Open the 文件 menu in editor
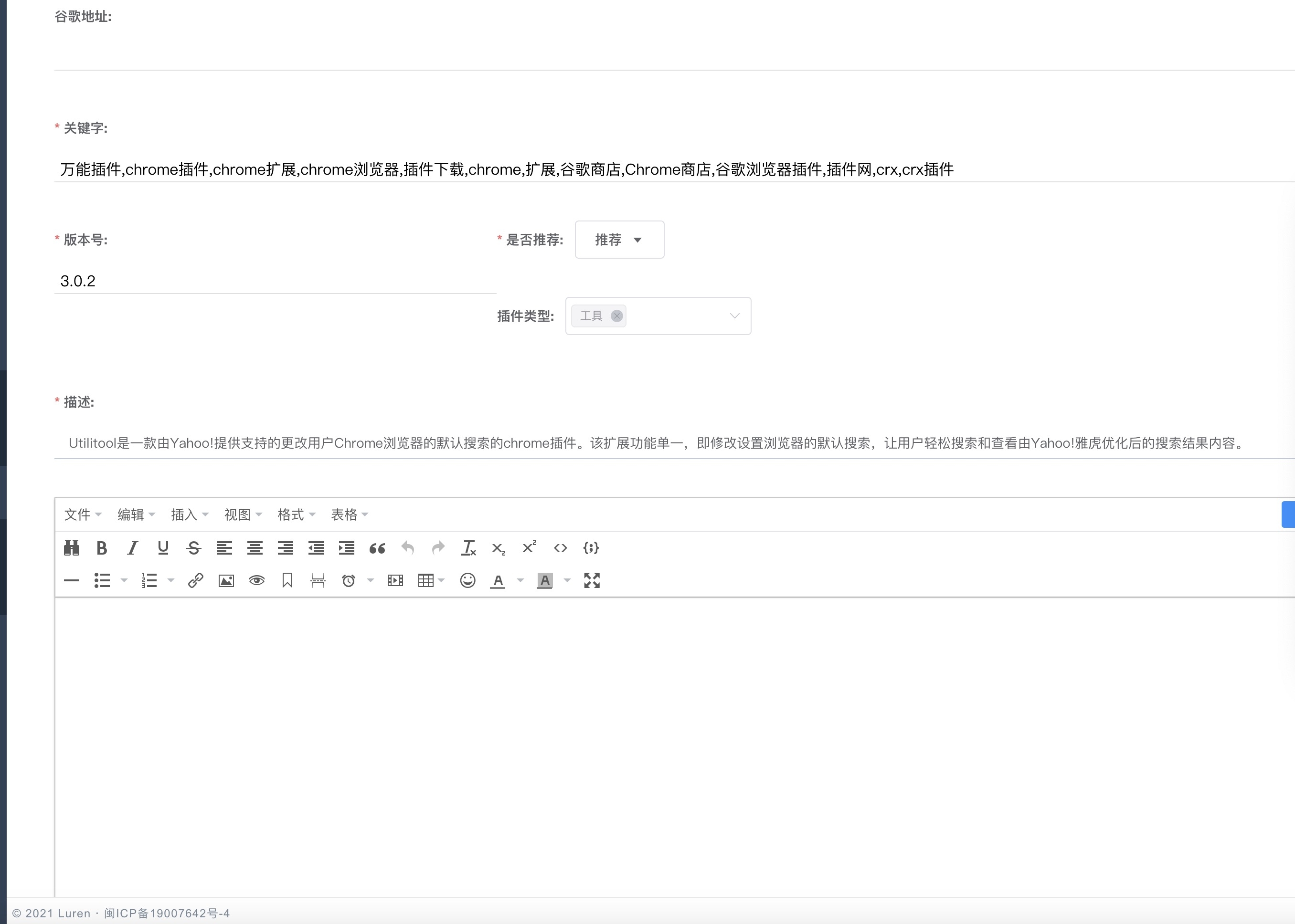Screen dimensions: 1295x924 (83, 515)
